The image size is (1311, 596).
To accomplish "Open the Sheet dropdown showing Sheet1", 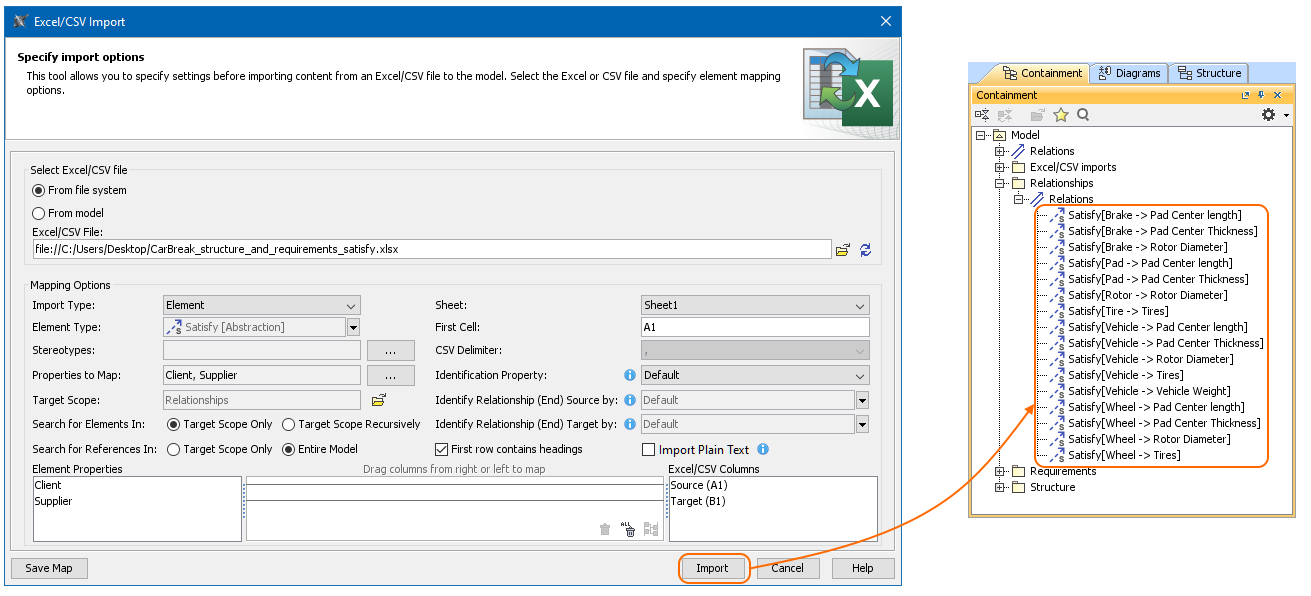I will 755,306.
